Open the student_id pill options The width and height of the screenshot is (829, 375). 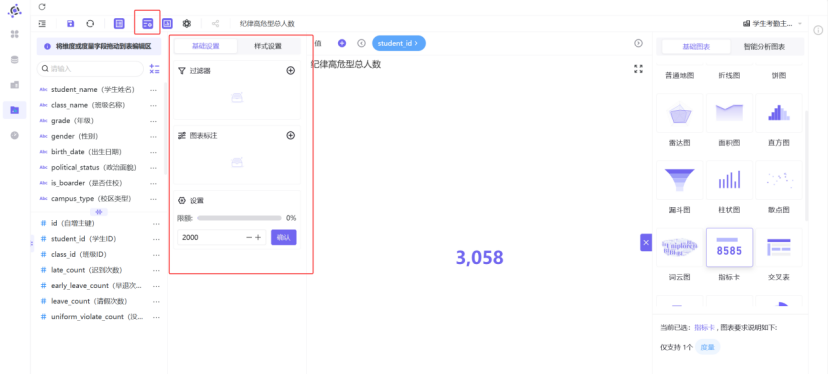[x=399, y=43]
